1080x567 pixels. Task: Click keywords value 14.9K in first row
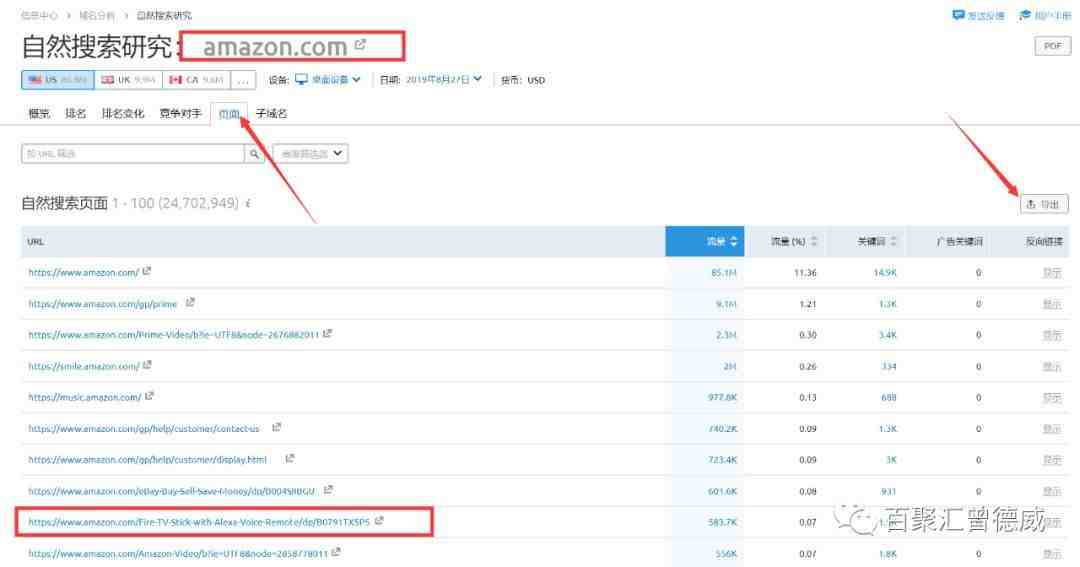[885, 273]
